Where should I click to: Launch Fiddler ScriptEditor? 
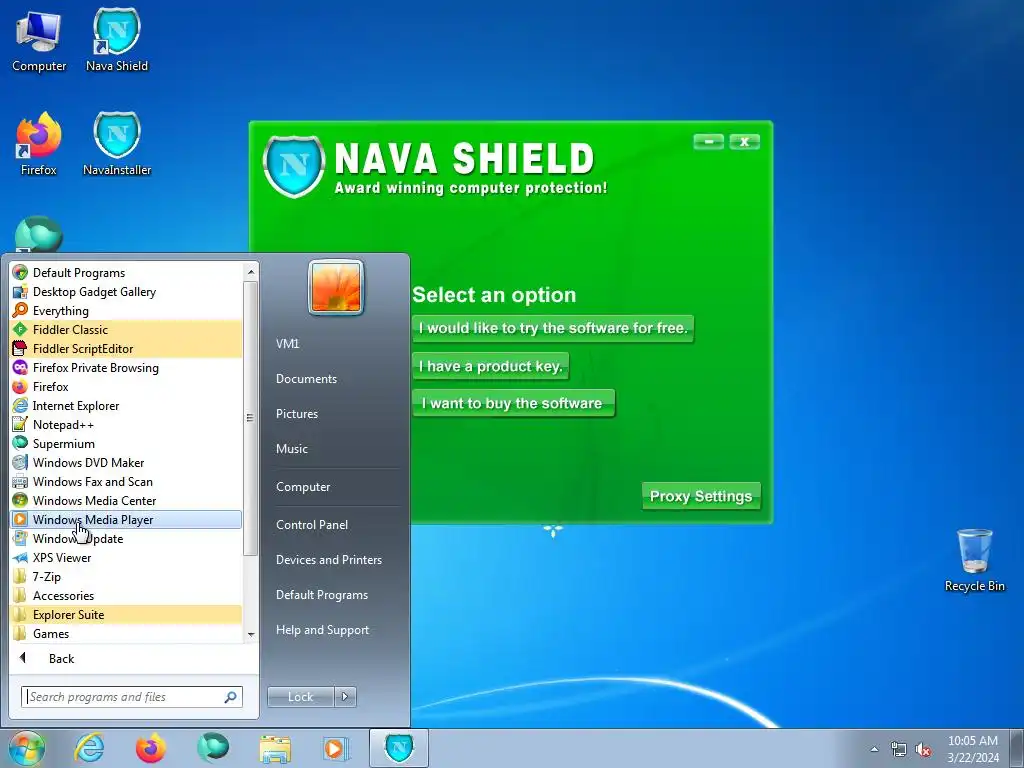(127, 349)
